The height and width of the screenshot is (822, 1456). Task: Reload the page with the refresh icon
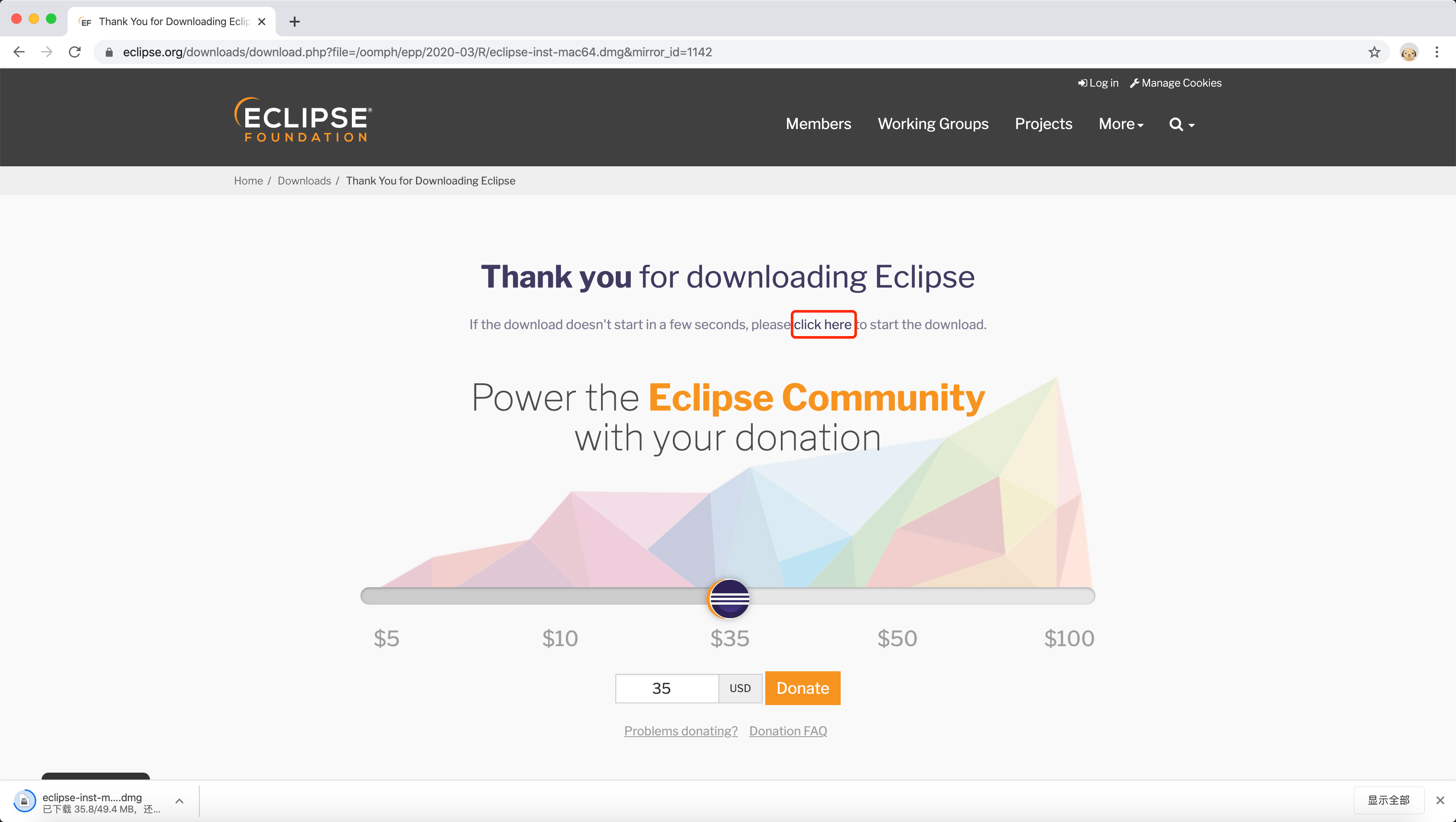point(75,52)
